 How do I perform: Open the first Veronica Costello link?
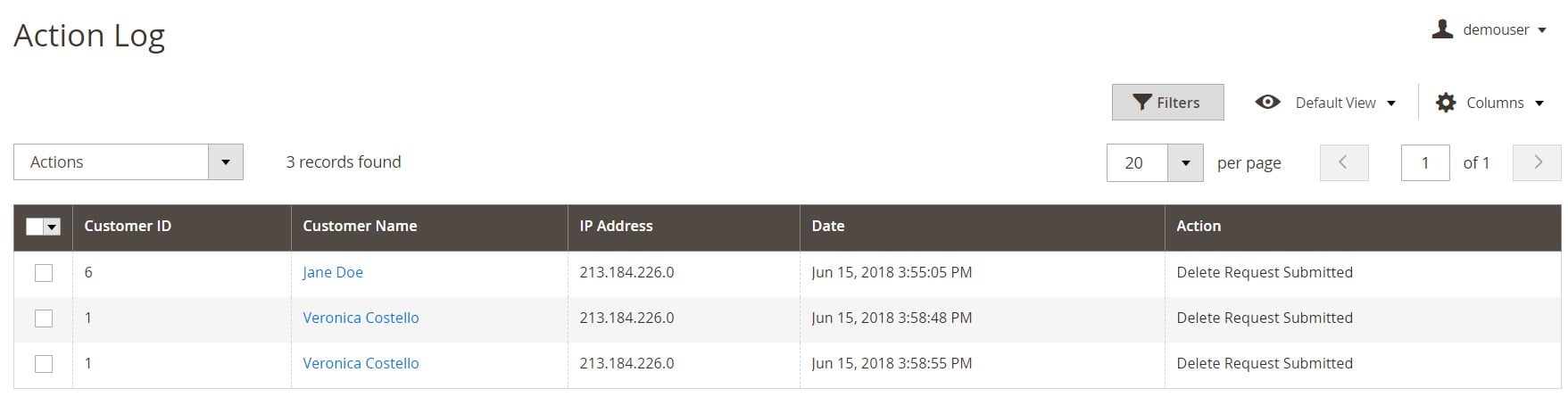point(361,318)
